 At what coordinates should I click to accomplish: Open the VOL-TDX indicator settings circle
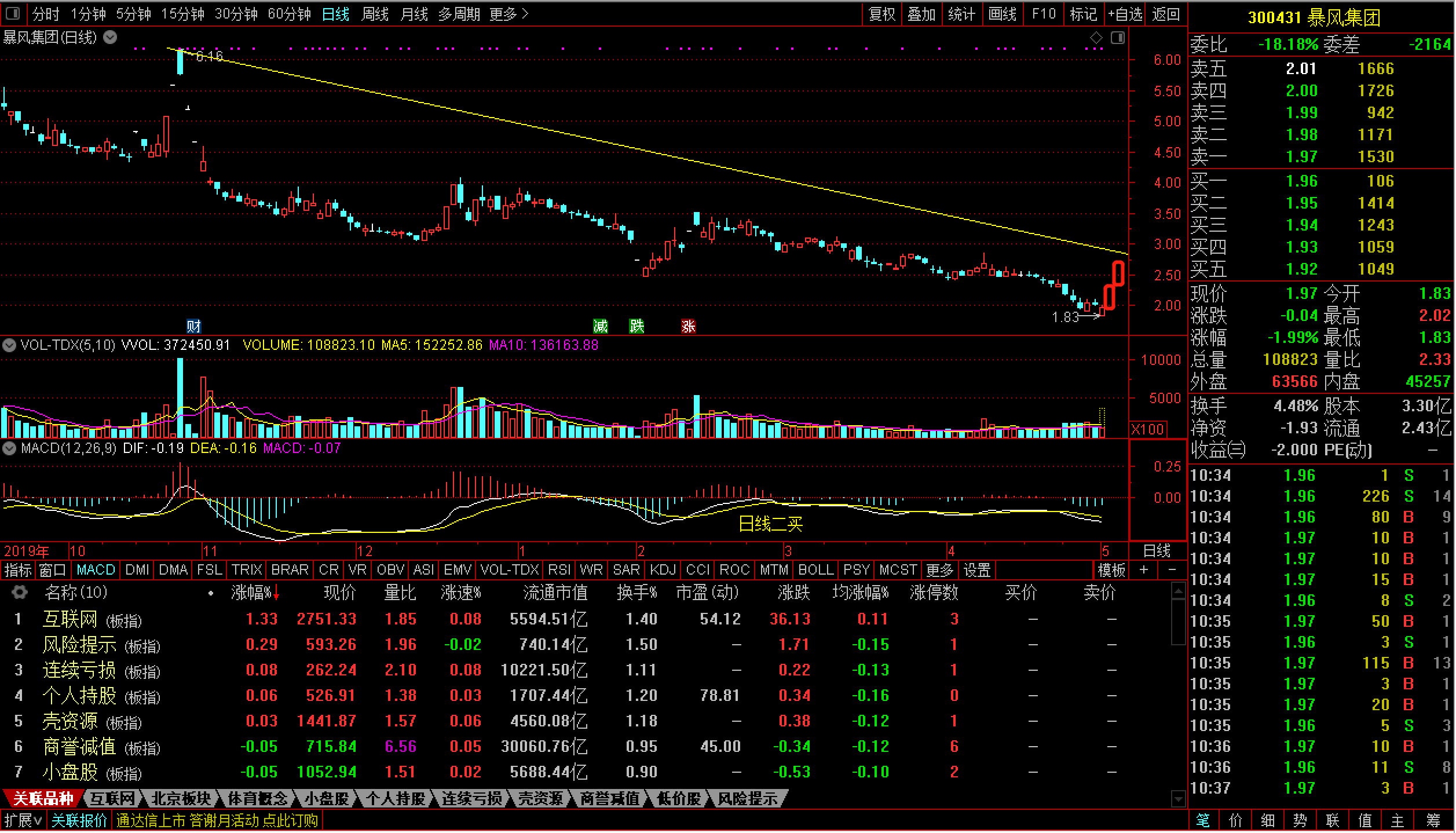(x=9, y=346)
